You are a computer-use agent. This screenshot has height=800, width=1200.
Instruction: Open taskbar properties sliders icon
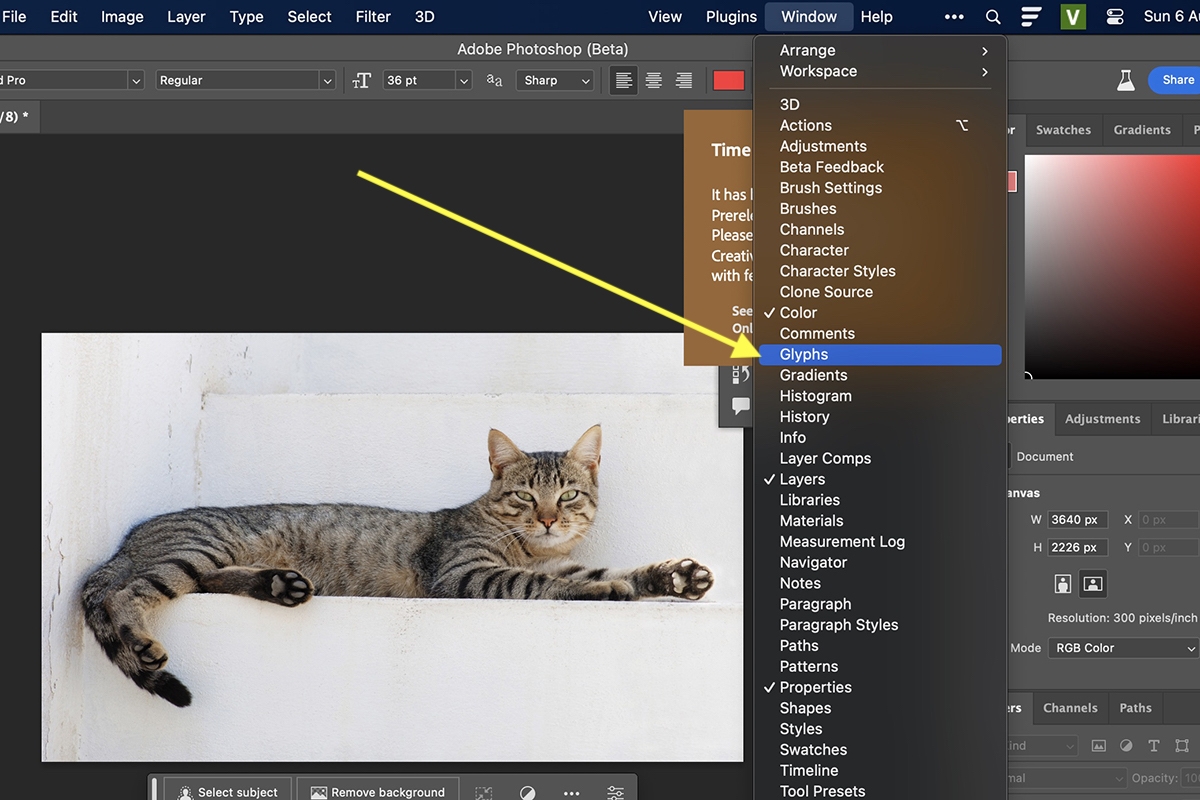(616, 792)
